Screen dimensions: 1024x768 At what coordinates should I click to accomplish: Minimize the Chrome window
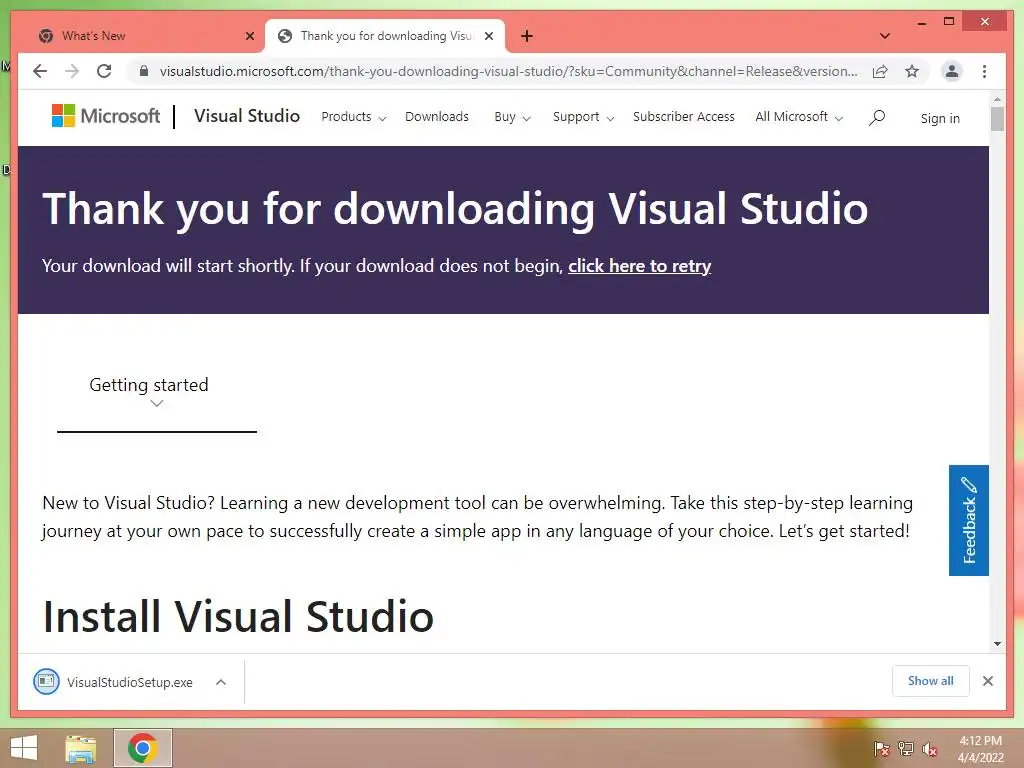[x=921, y=23]
